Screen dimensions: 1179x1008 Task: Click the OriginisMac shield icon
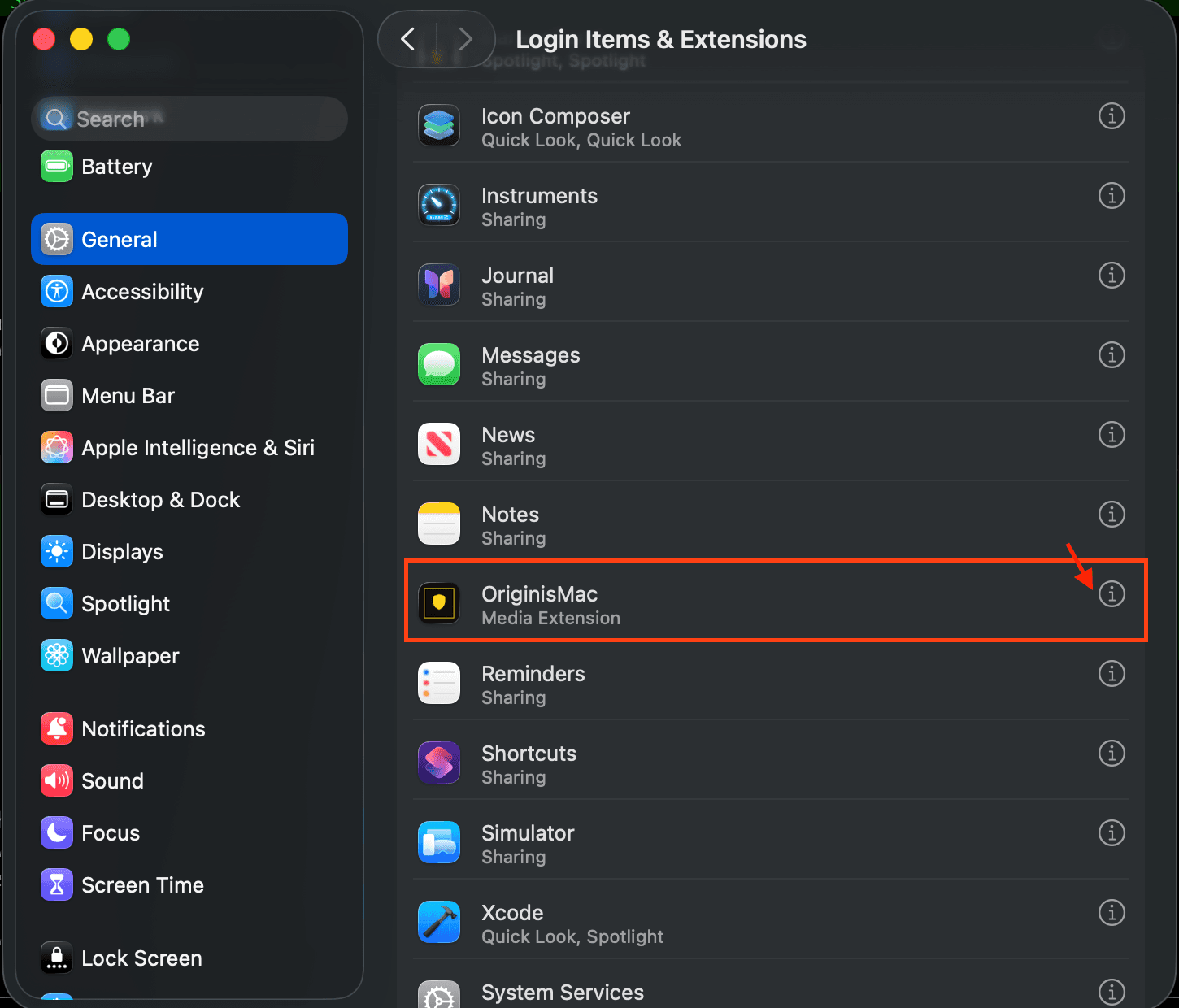coord(438,603)
